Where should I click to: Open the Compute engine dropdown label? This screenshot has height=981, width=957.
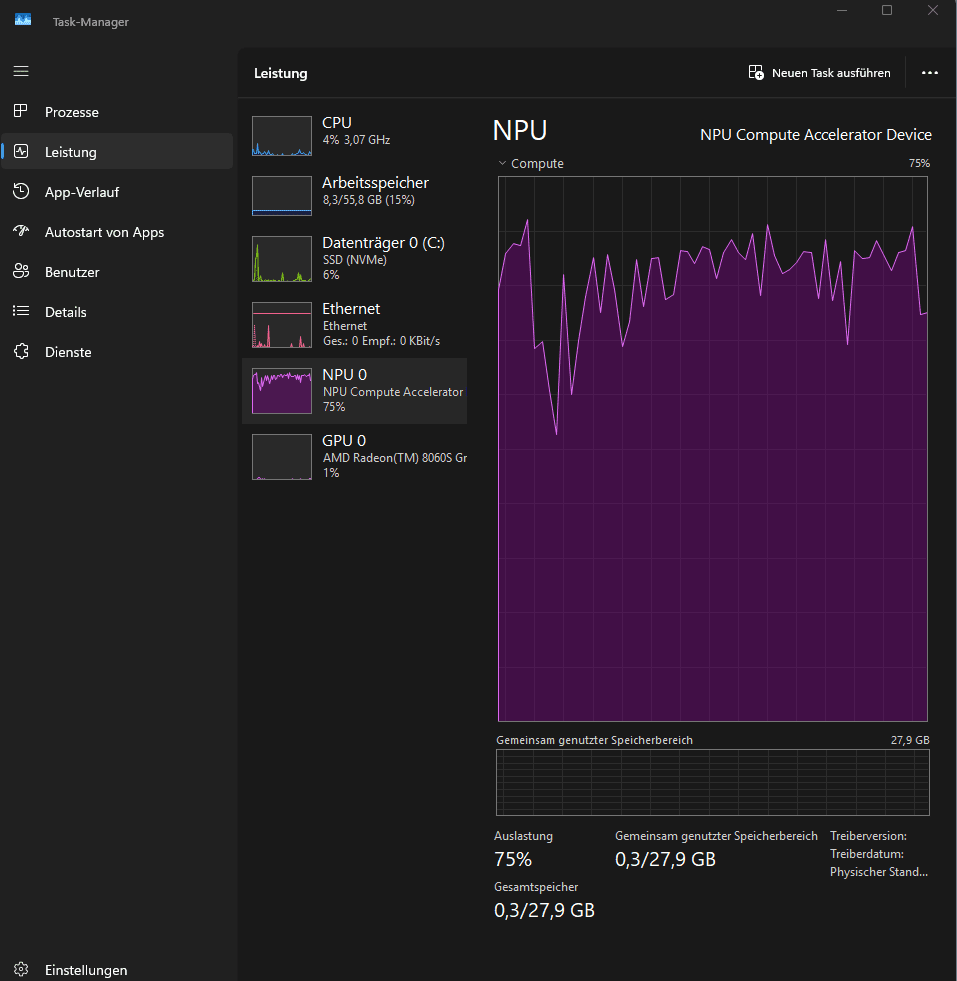point(537,163)
